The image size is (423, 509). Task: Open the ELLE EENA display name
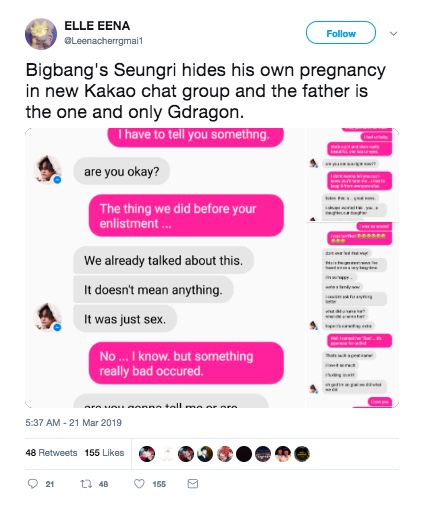(x=97, y=26)
